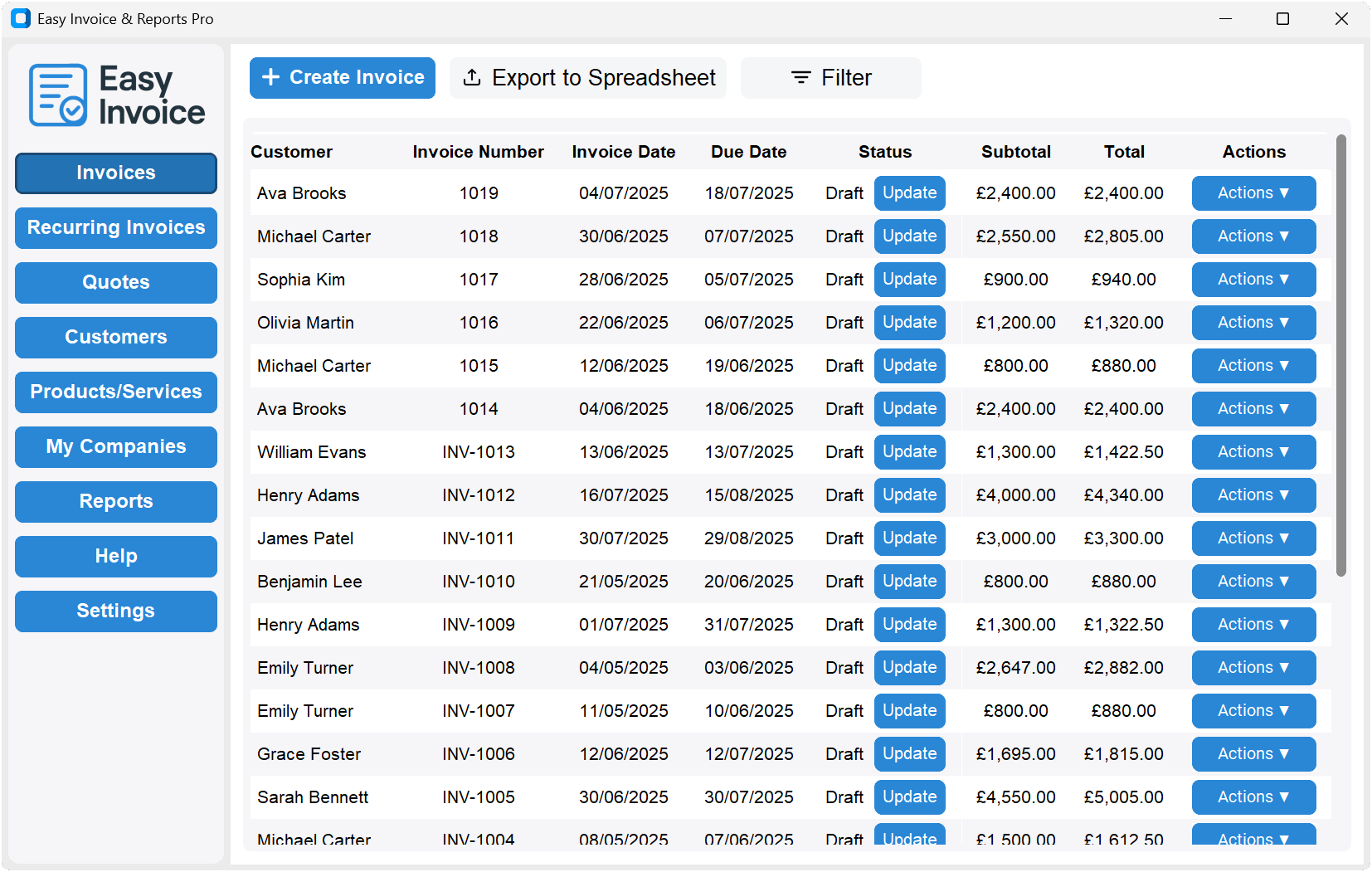
Task: Minimize the application window
Action: (x=1225, y=18)
